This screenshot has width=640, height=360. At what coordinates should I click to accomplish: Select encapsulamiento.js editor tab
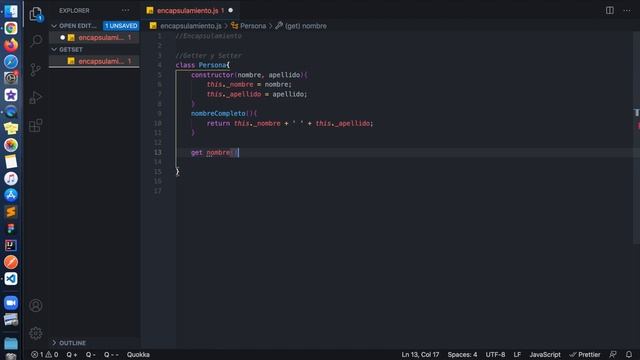(x=187, y=11)
